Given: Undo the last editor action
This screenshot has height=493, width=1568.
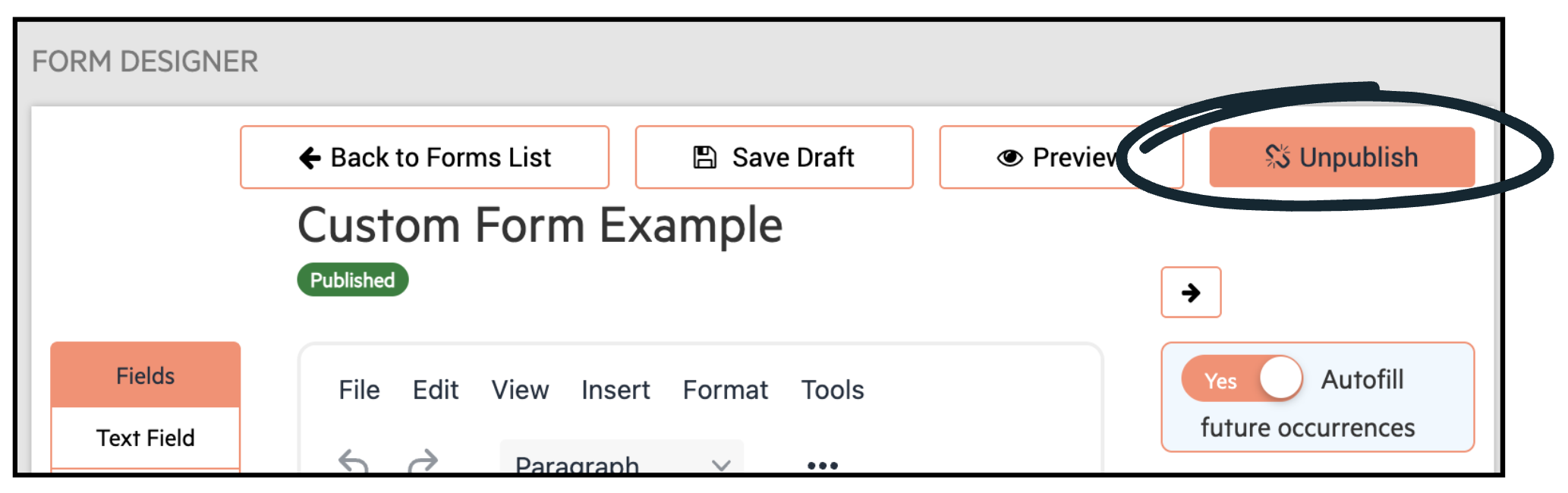Looking at the screenshot, I should (354, 461).
